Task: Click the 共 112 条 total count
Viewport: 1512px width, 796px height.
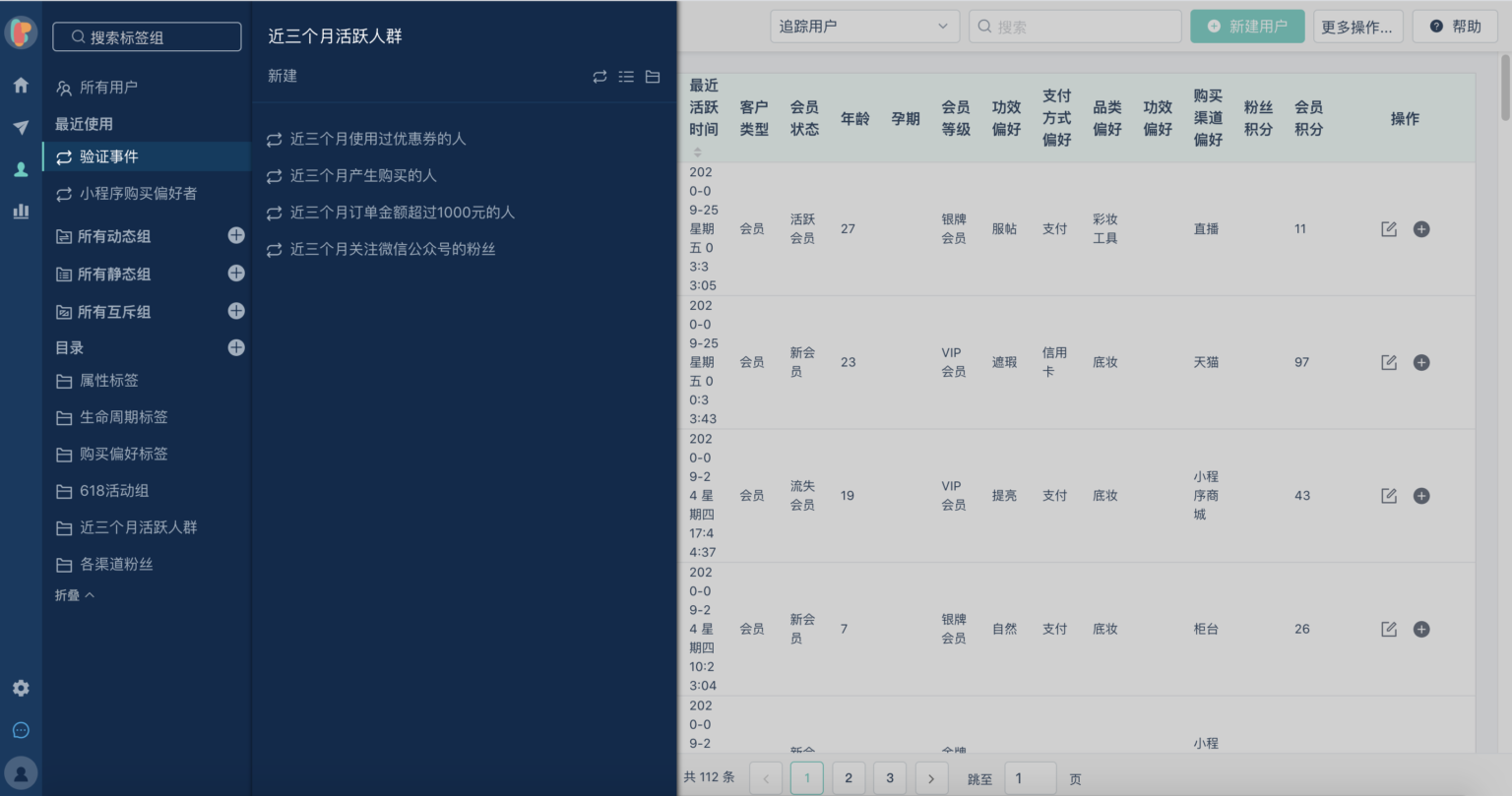Action: (x=710, y=777)
